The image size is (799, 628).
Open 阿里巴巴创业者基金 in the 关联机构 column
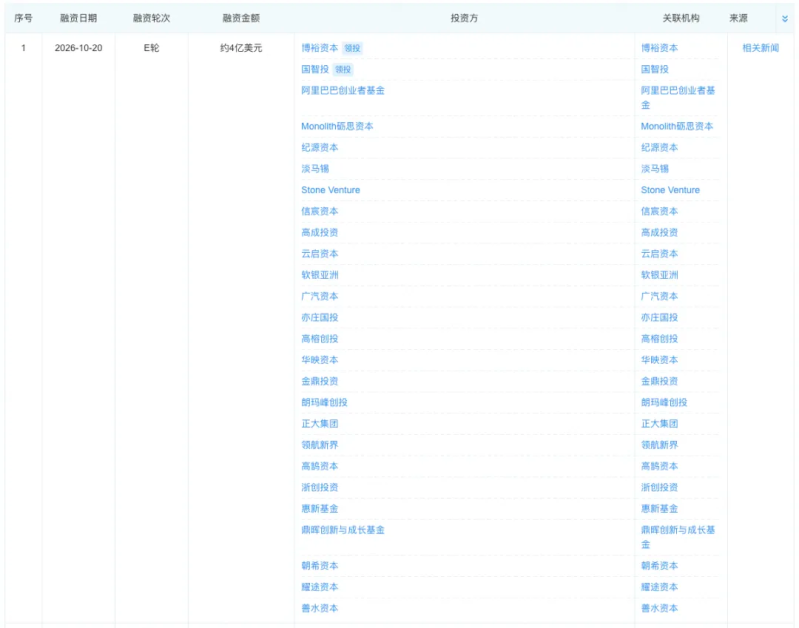coord(678,97)
